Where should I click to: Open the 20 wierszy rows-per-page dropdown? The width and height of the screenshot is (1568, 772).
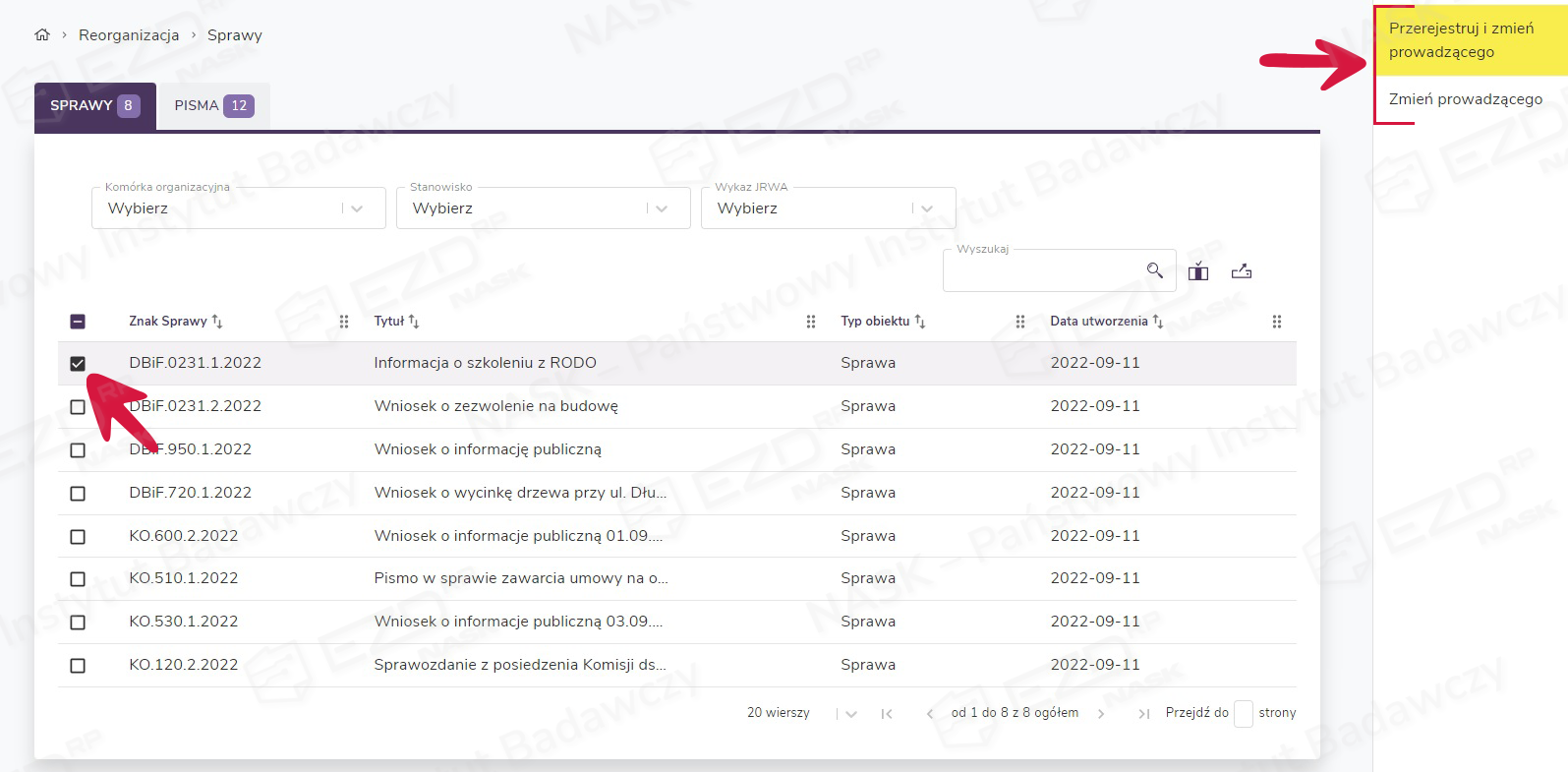(x=849, y=714)
